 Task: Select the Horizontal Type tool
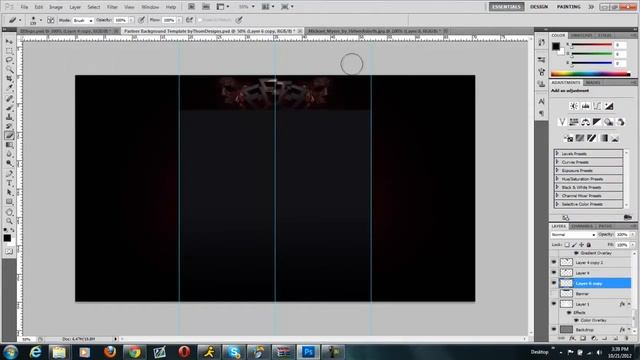[9, 183]
